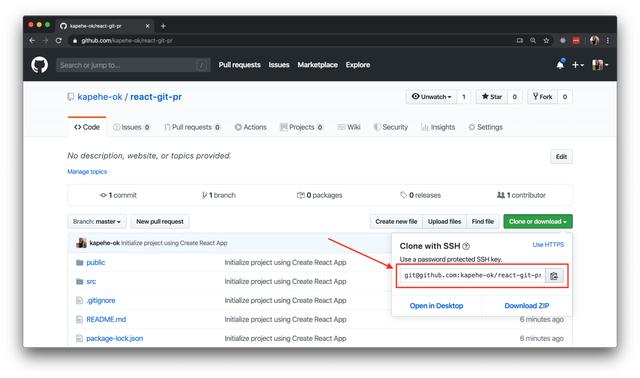
Task: Open the Projects tab
Action: click(x=301, y=127)
